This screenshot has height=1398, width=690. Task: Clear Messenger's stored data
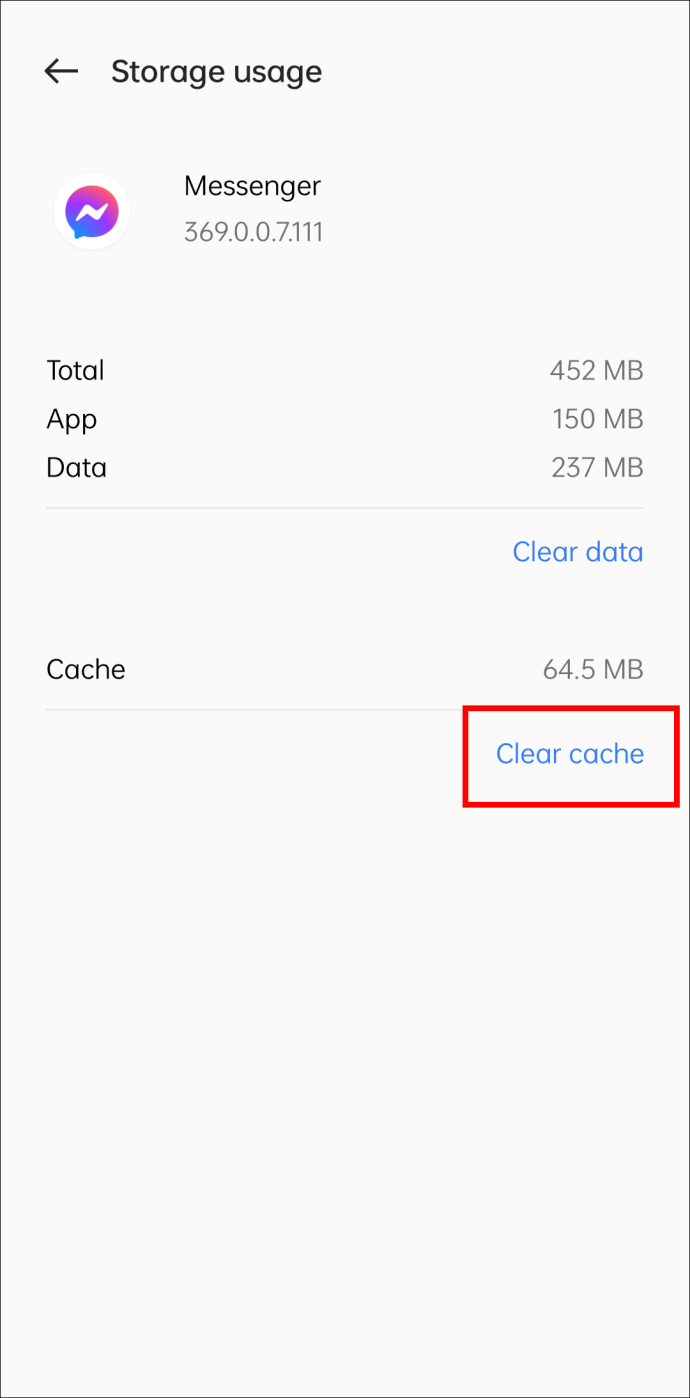click(577, 552)
